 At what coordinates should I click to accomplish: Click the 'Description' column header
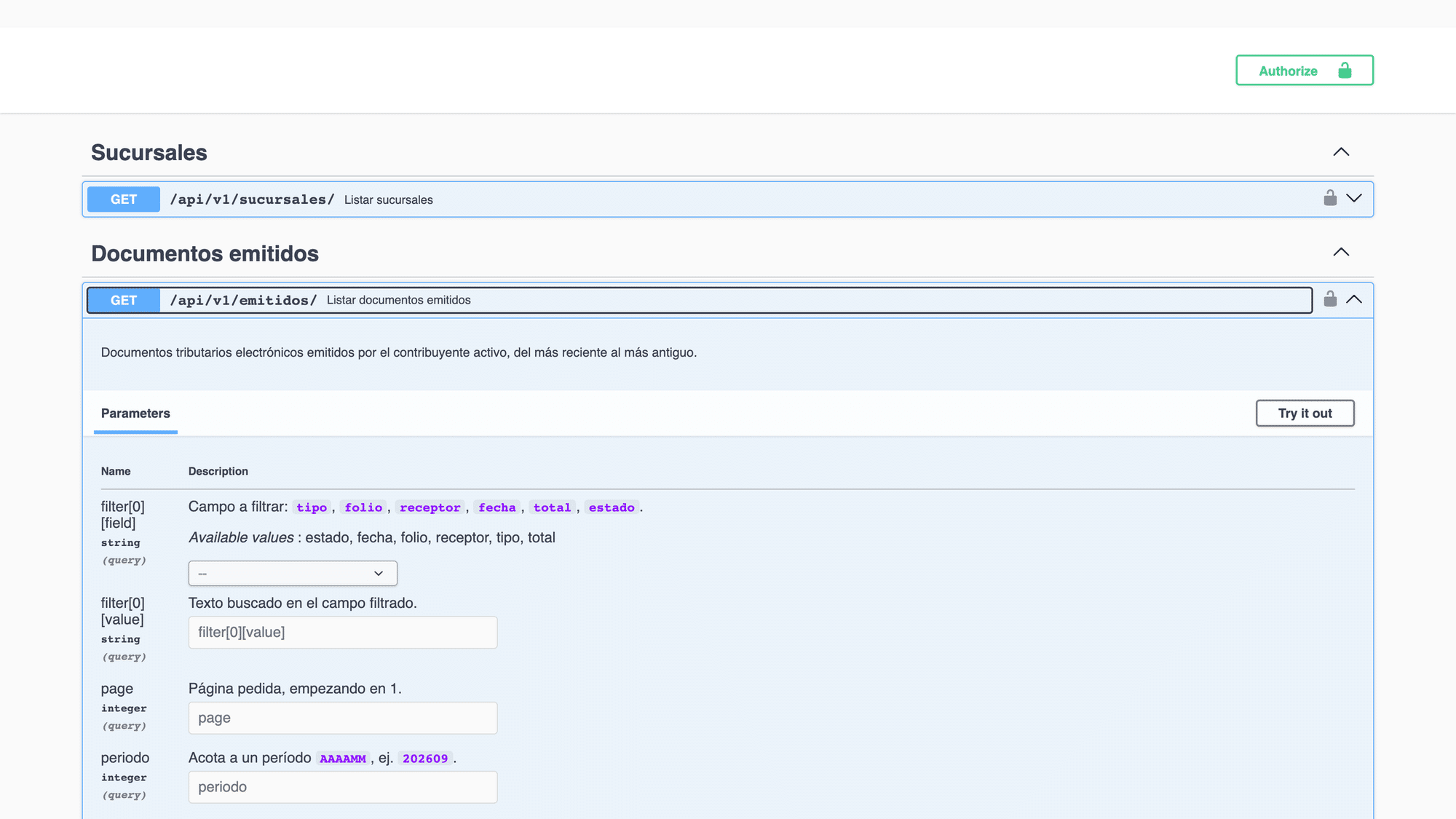[218, 471]
